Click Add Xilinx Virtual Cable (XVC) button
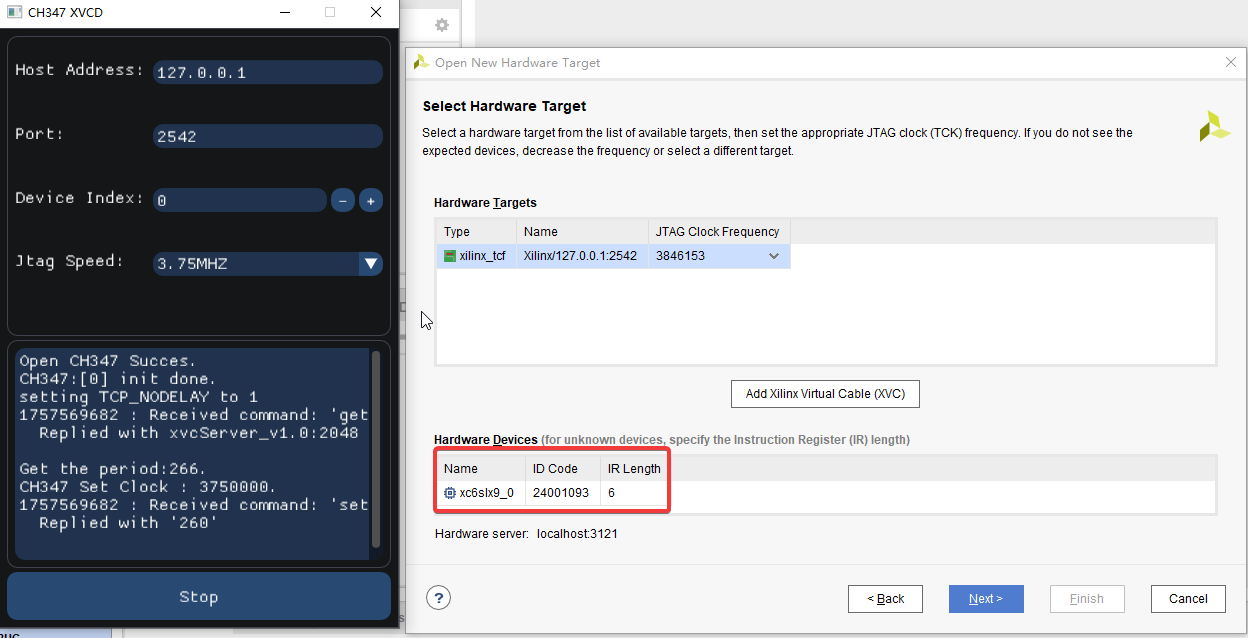The height and width of the screenshot is (638, 1248). [x=825, y=393]
